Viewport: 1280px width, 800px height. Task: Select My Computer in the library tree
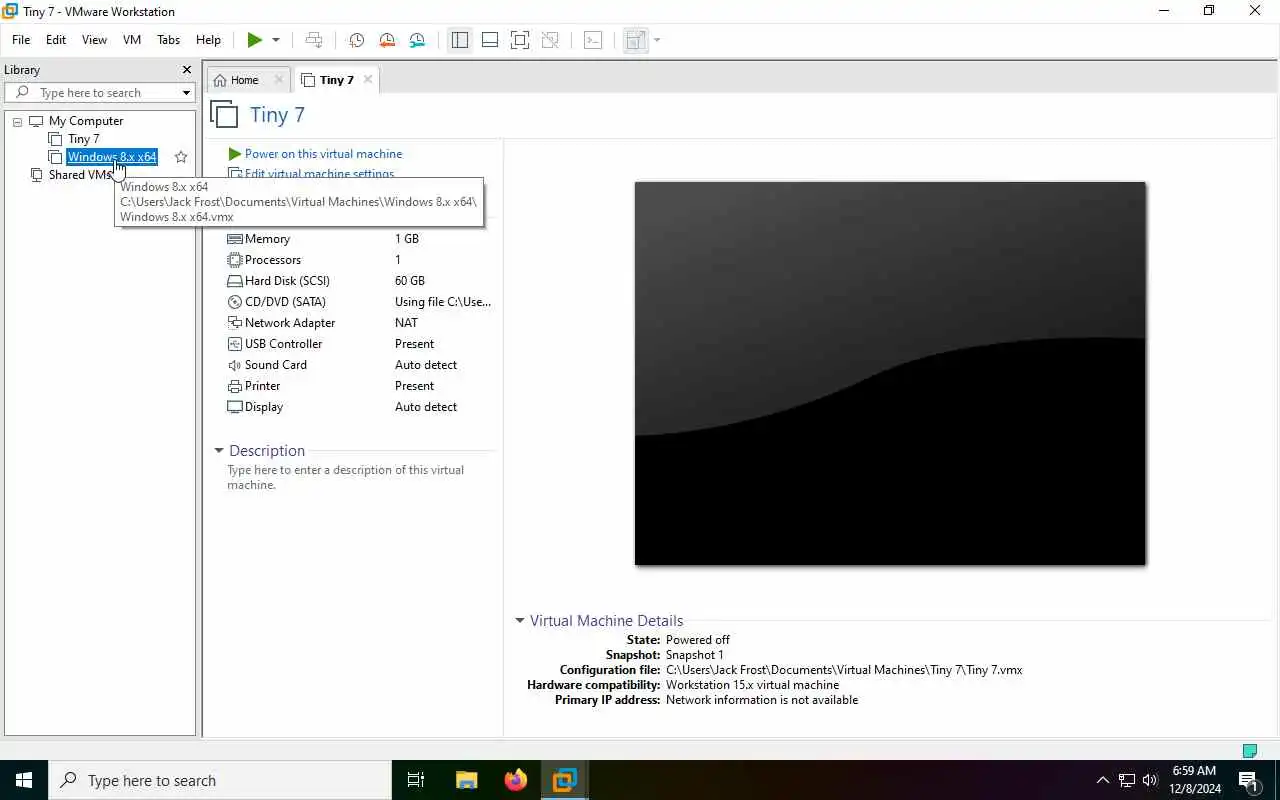pos(86,121)
